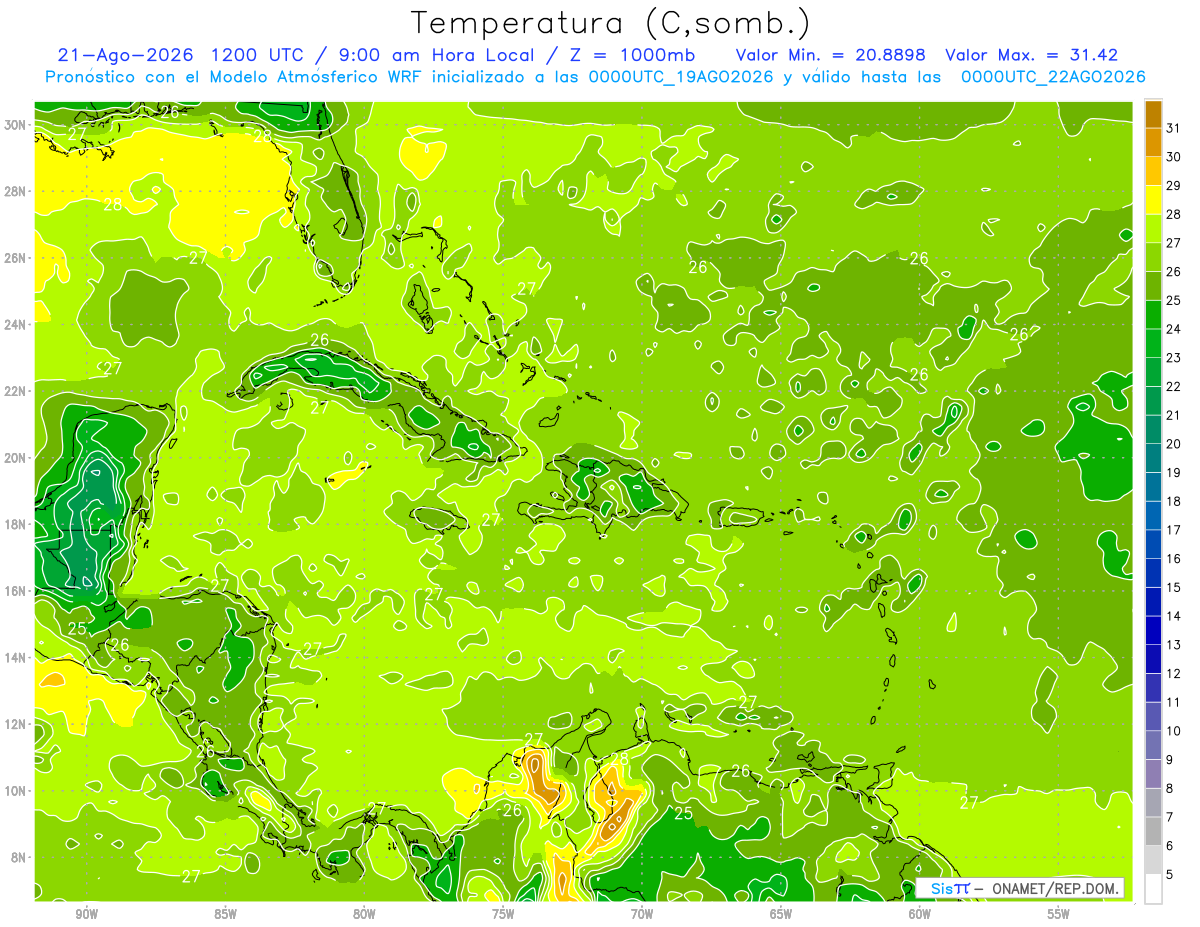Click the "Valor Min. = 20.8898" value
The image size is (1200, 927).
pyautogui.click(x=831, y=55)
